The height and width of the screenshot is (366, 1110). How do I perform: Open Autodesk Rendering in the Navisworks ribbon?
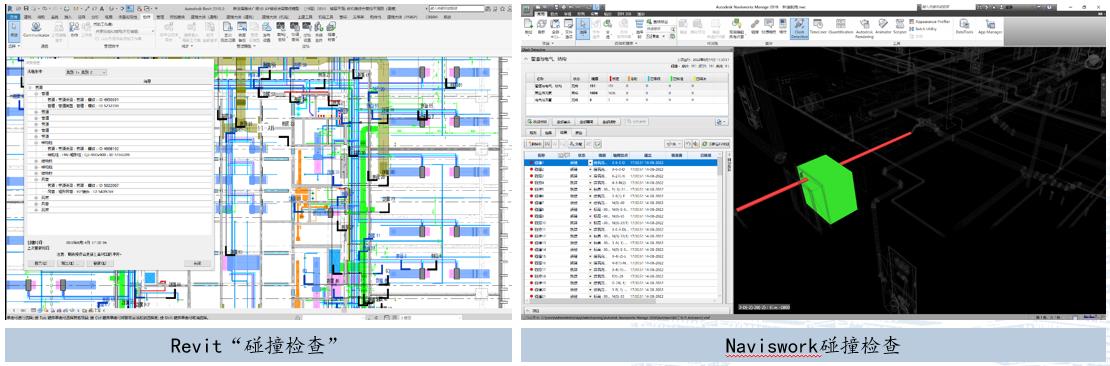pos(864,29)
